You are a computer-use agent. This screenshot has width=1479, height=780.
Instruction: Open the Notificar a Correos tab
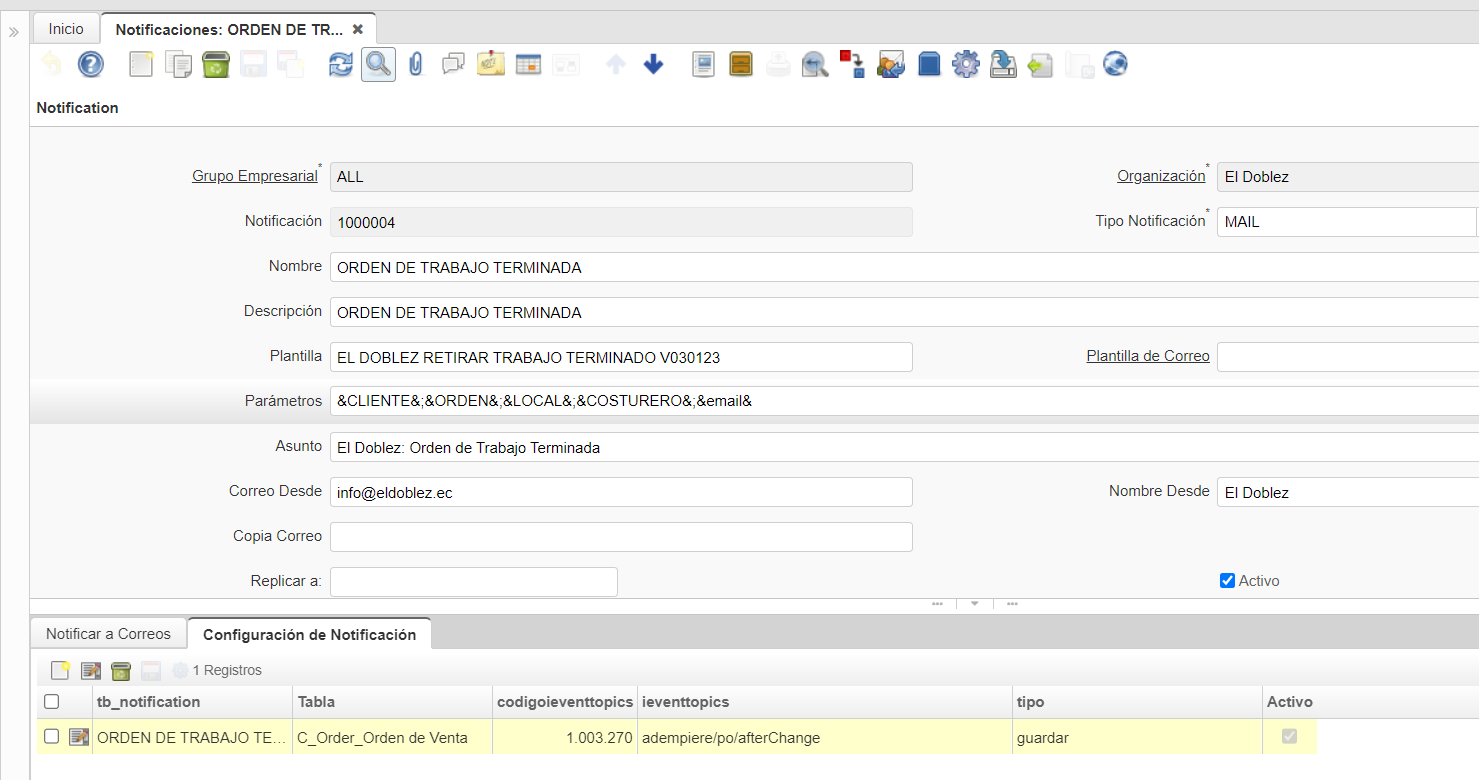click(x=108, y=634)
